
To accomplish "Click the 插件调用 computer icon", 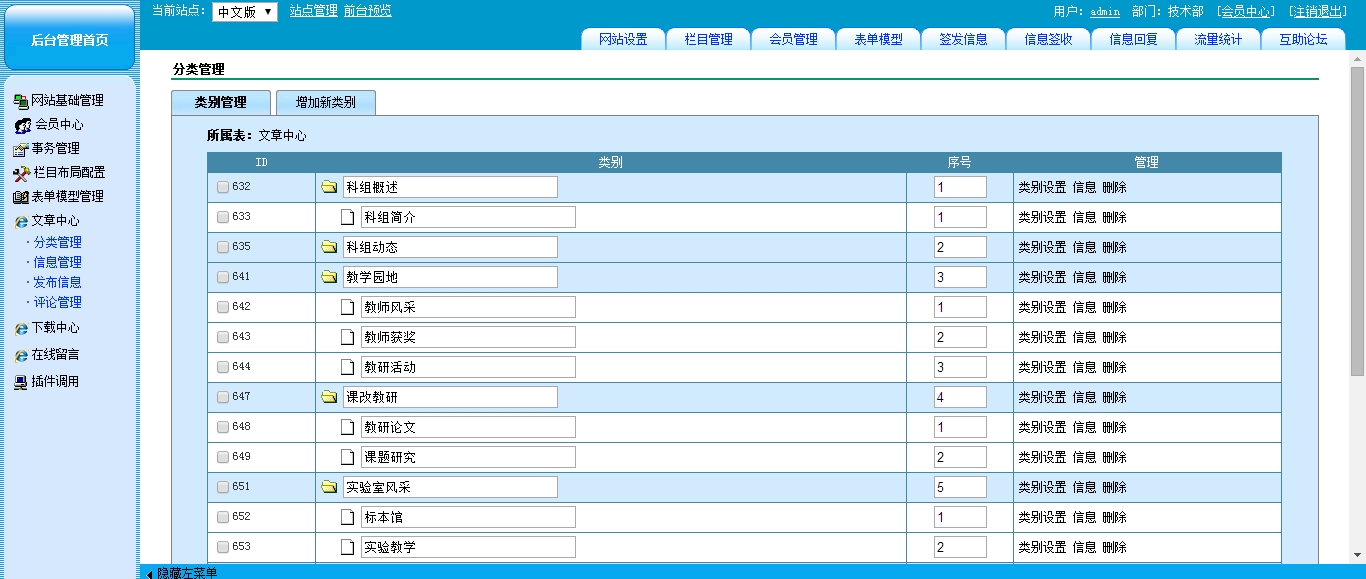I will [x=20, y=382].
